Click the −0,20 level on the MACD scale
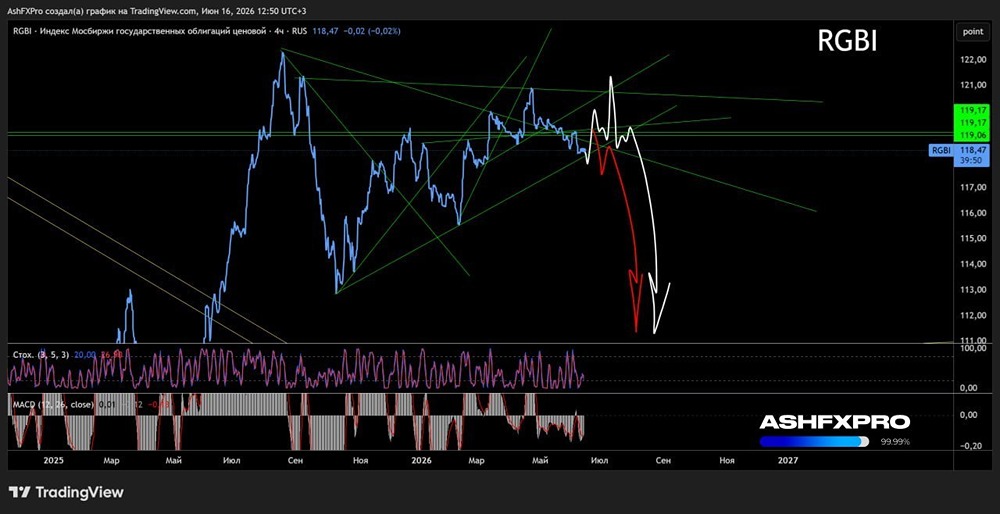Viewport: 1000px width, 514px height. point(971,446)
